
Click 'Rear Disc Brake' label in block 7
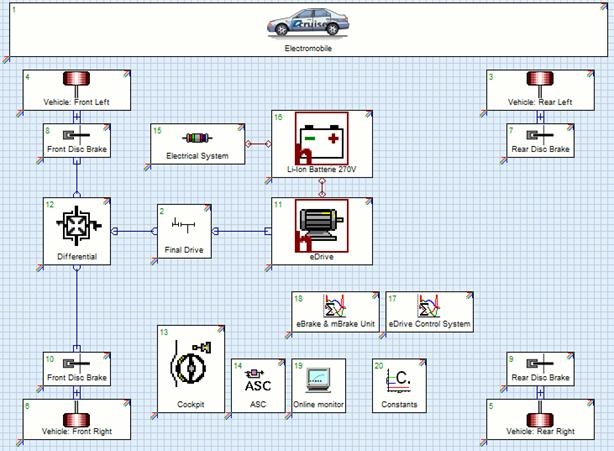pyautogui.click(x=540, y=149)
